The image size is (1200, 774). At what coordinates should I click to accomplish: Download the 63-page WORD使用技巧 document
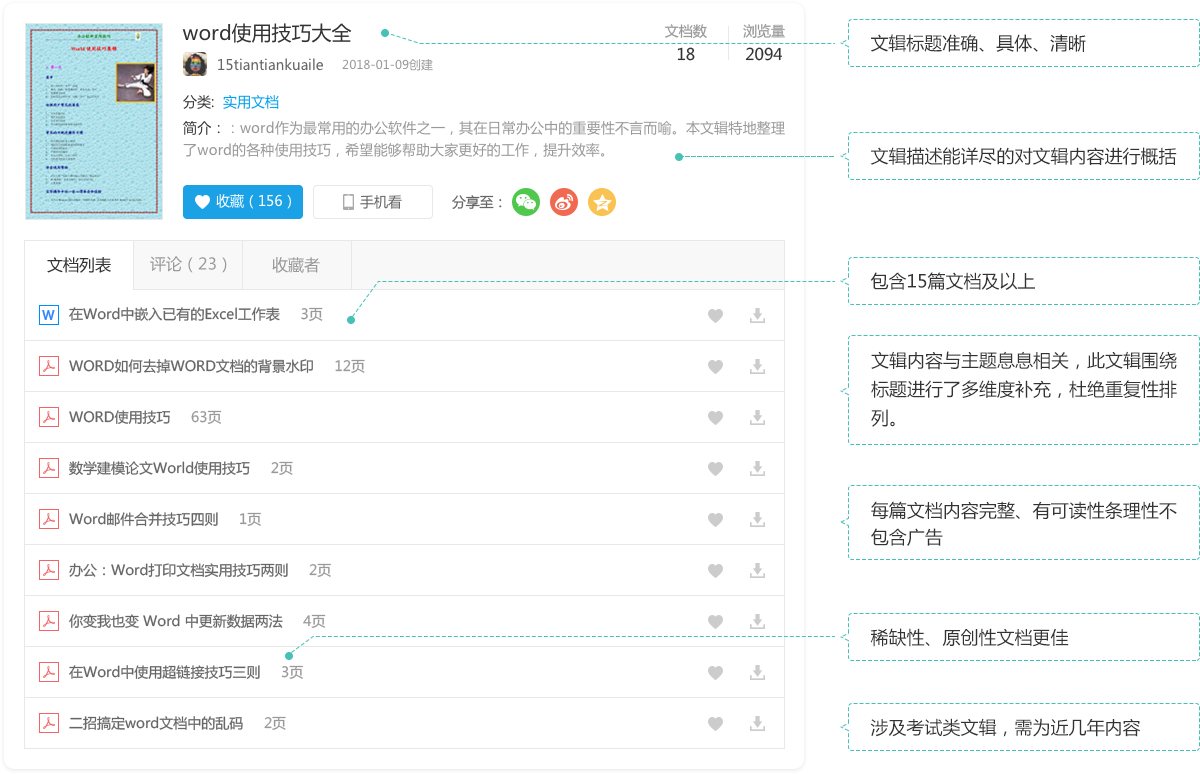[x=758, y=417]
